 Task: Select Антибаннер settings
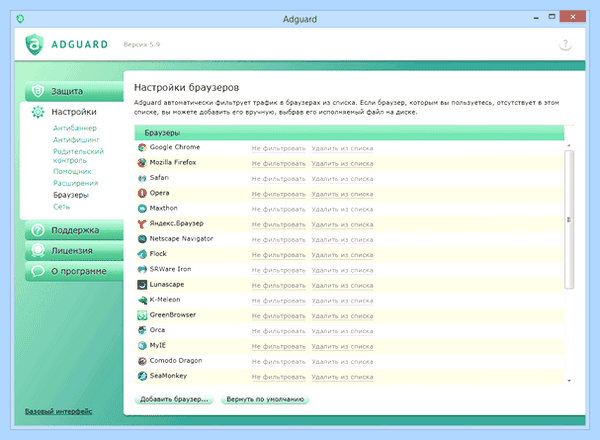coord(75,128)
